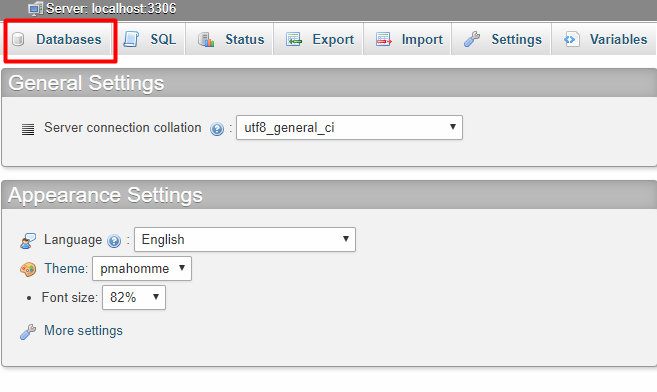Click the Databases tab cylinder icon

(18, 39)
